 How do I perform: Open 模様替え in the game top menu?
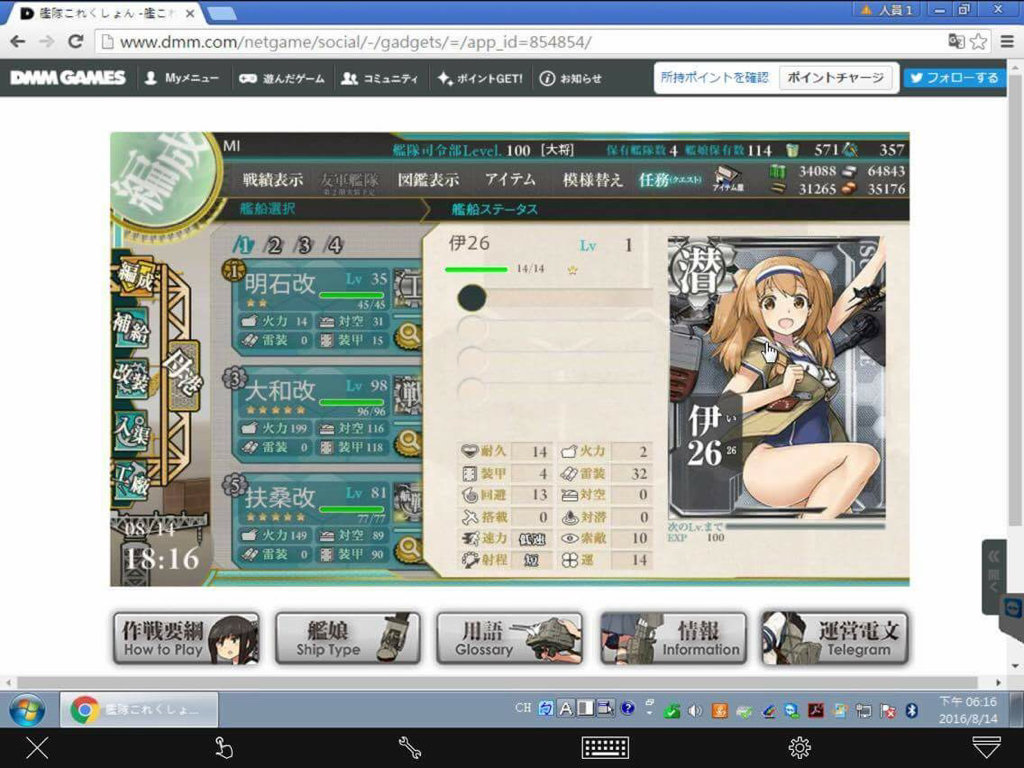(592, 180)
